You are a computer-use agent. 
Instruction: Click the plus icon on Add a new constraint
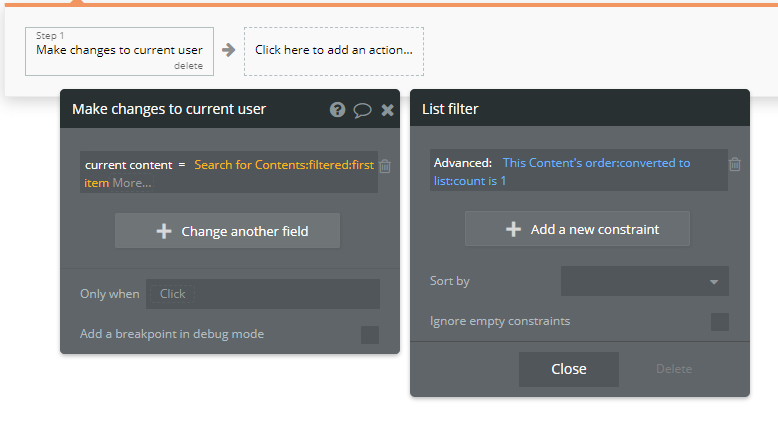514,229
